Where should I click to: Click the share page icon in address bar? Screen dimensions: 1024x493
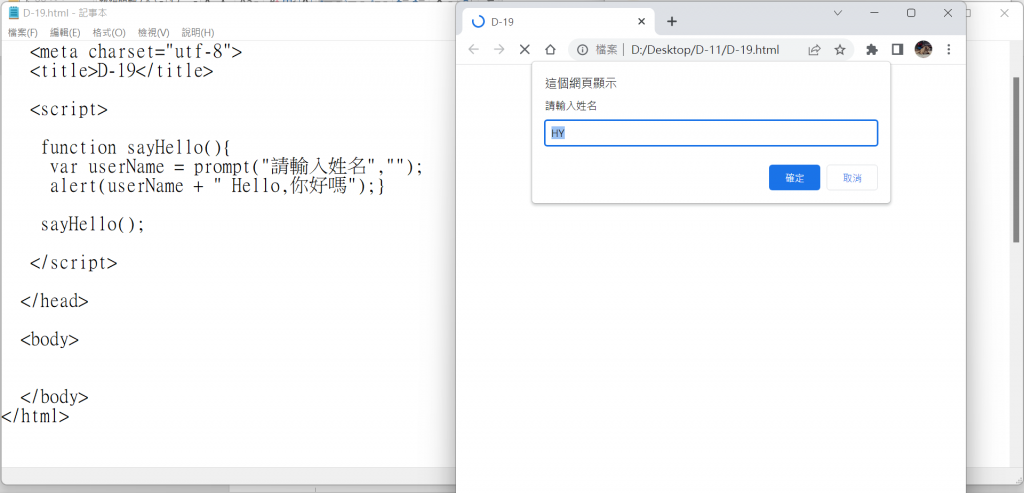pos(814,50)
